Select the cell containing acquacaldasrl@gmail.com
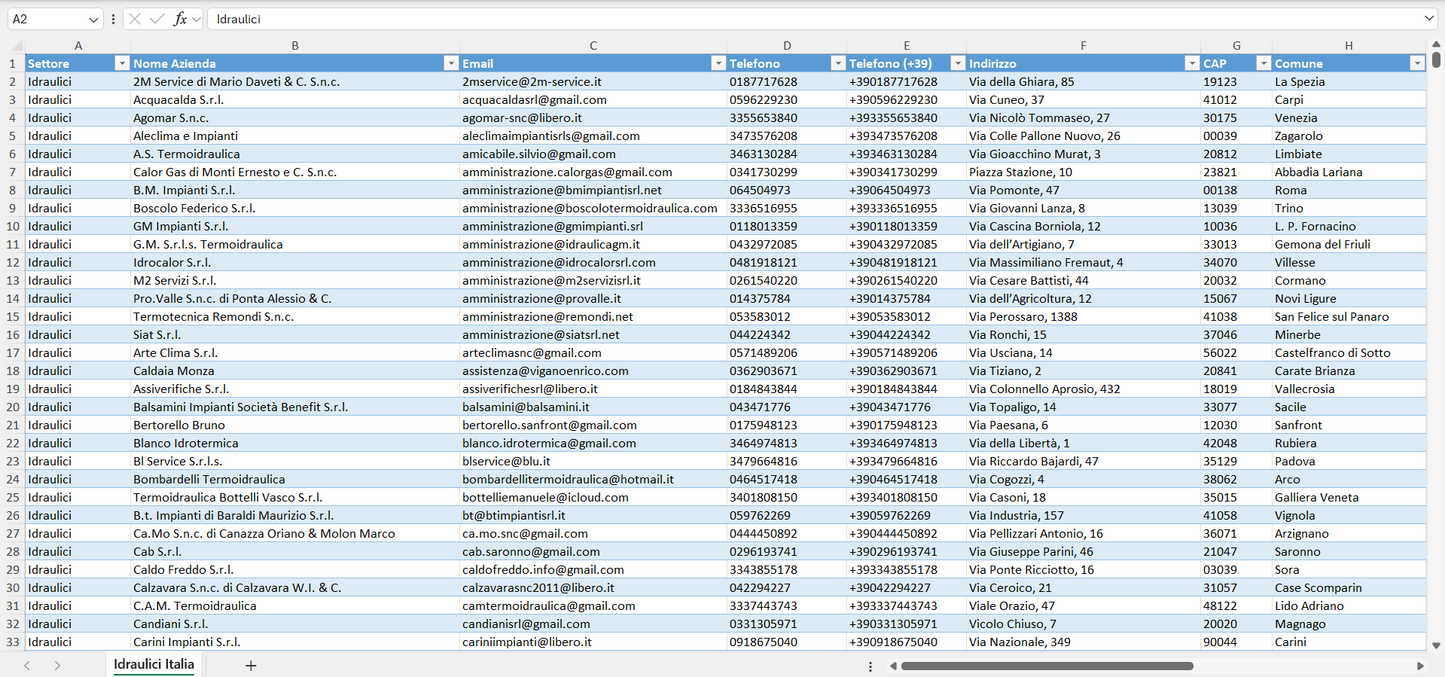 [x=534, y=100]
